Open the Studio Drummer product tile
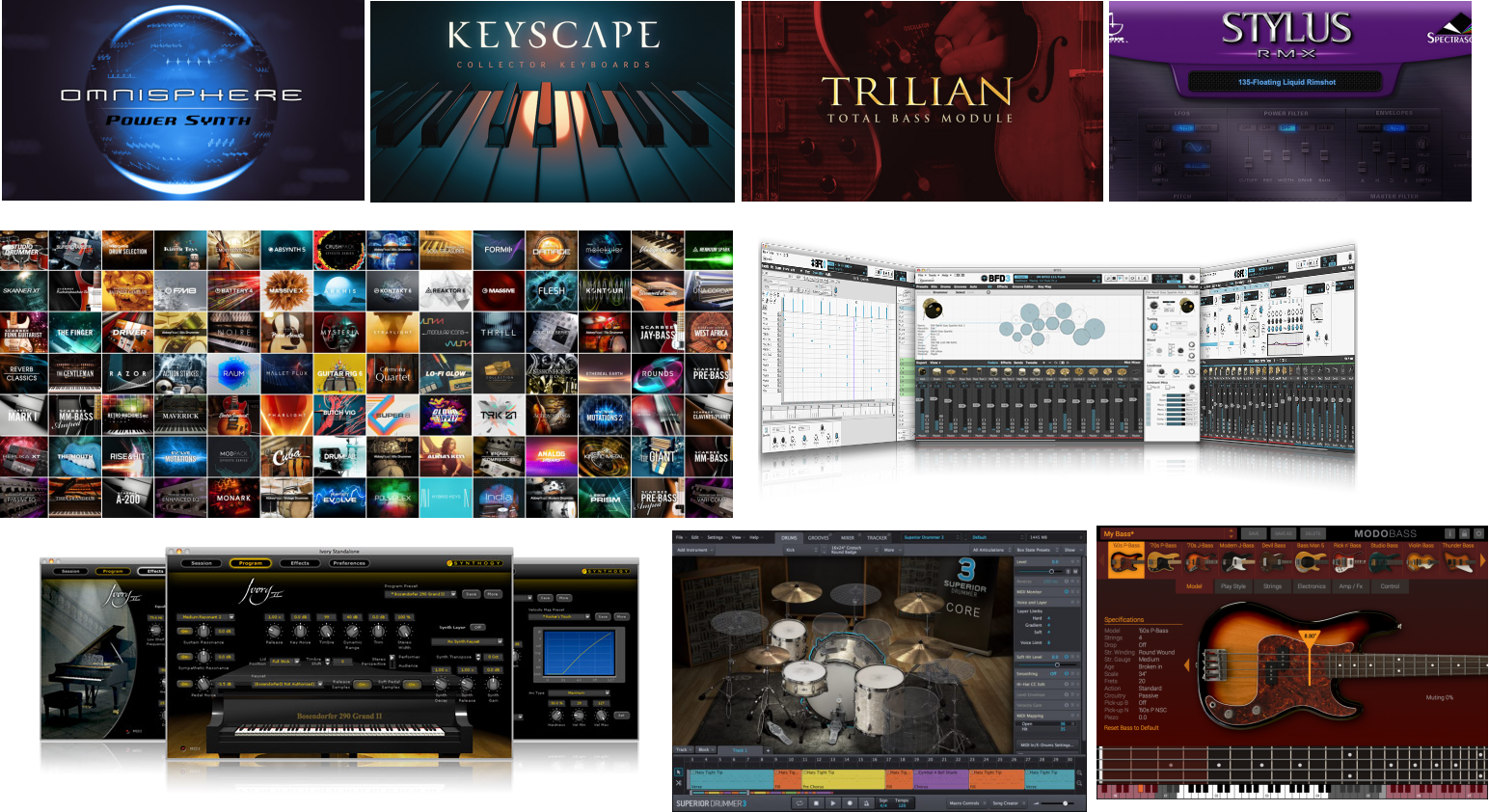The width and height of the screenshot is (1489, 812). click(x=24, y=250)
